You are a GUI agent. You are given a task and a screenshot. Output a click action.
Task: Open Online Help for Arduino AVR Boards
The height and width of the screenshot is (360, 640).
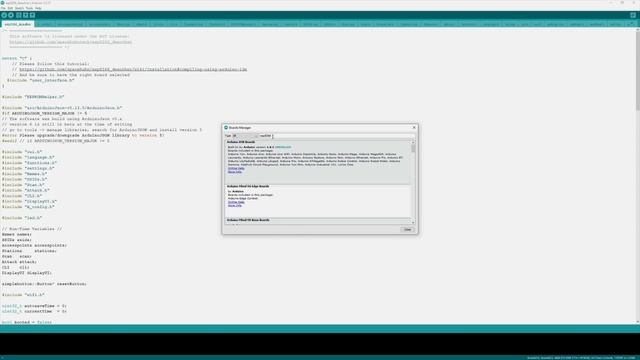tap(236, 168)
